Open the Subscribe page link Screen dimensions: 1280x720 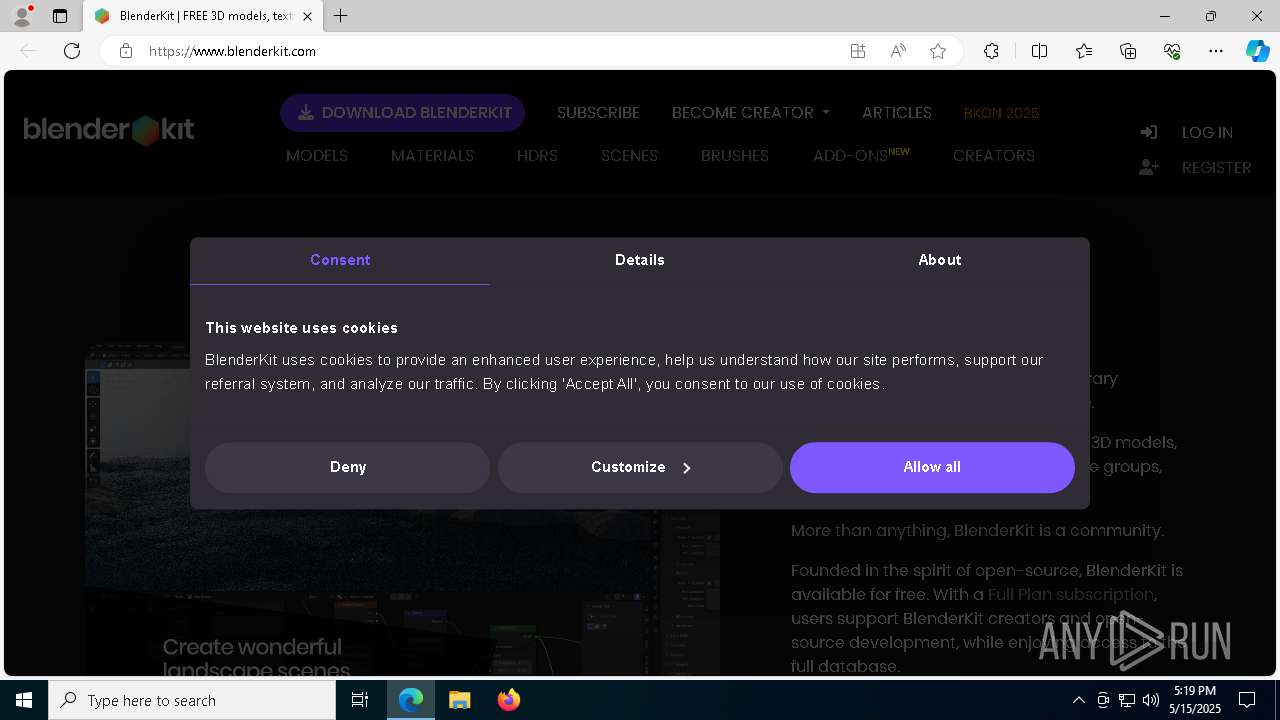click(x=598, y=113)
